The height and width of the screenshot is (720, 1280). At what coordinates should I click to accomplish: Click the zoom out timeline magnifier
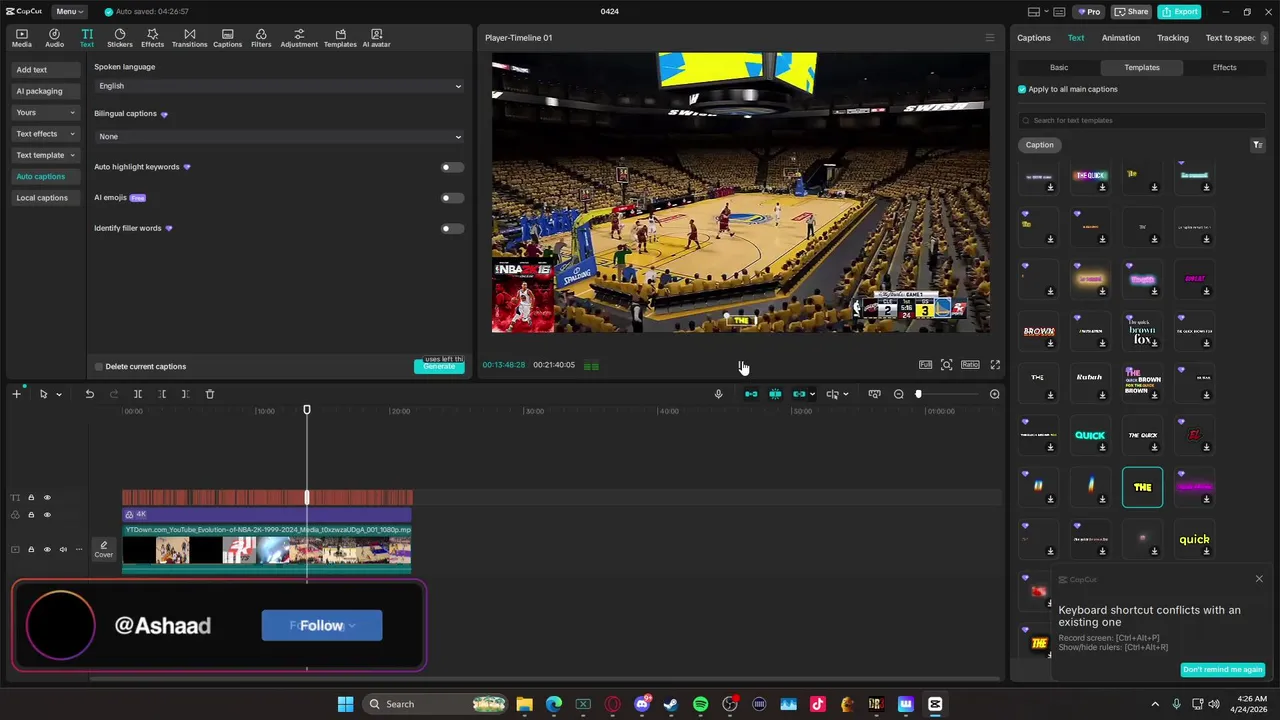pyautogui.click(x=898, y=394)
